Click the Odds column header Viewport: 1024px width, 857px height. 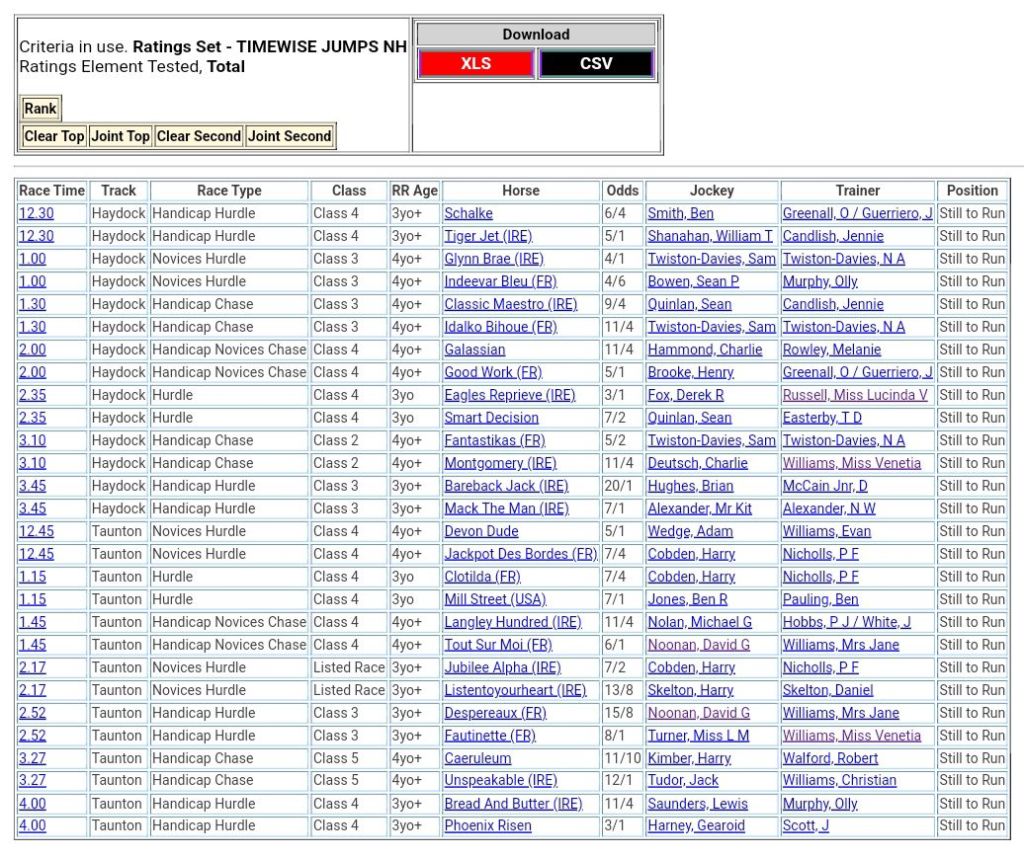(622, 190)
